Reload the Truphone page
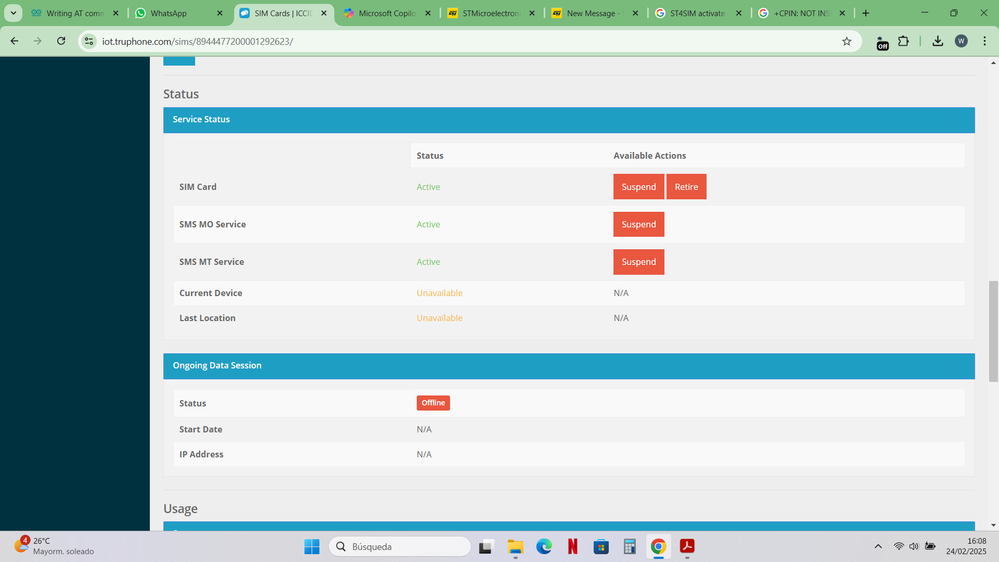 61,41
